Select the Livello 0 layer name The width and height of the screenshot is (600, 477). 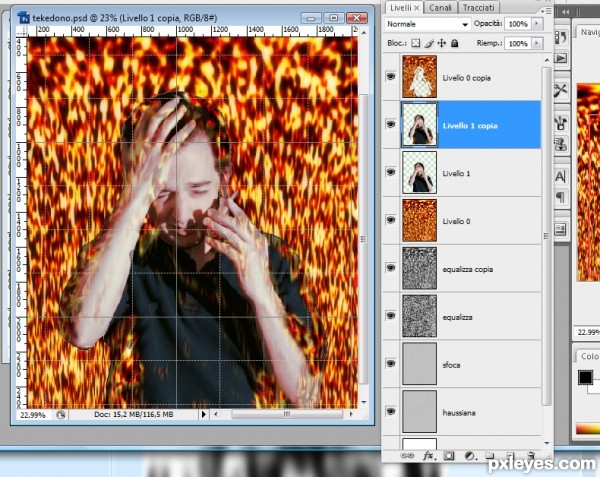456,221
